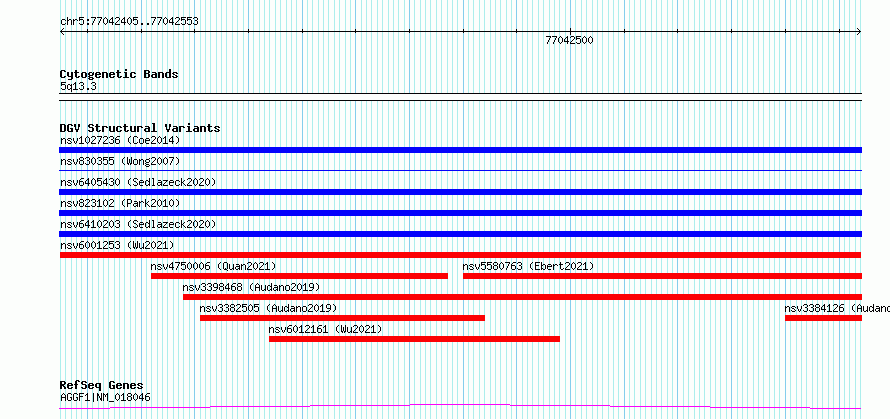Click the nsv823102 (Park2010) blue bar
The image size is (890, 419).
pos(460,213)
